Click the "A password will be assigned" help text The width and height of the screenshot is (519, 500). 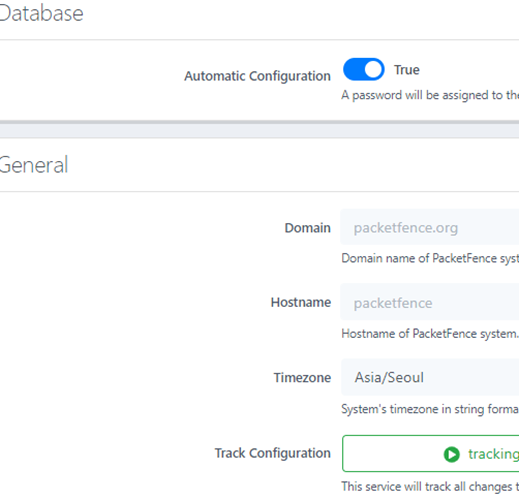(430, 95)
